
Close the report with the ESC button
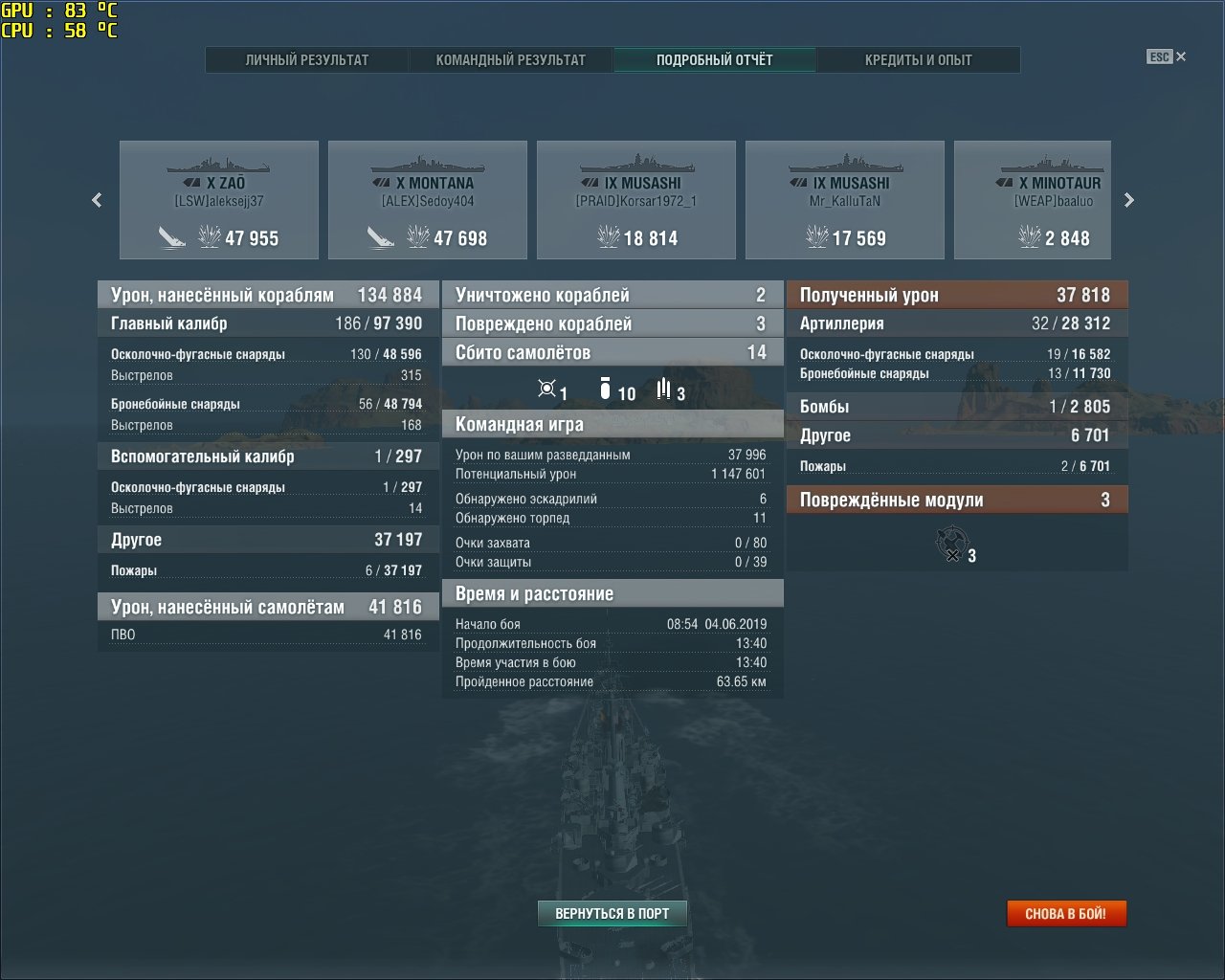click(1167, 56)
